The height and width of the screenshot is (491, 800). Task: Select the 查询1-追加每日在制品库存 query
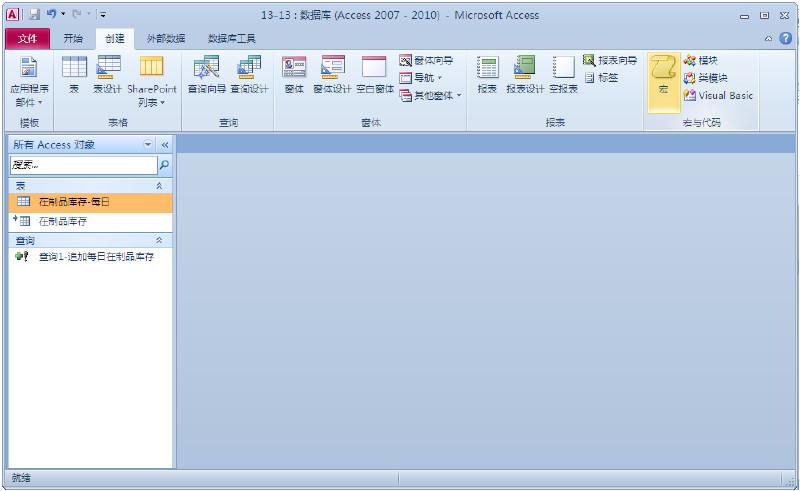pyautogui.click(x=91, y=257)
